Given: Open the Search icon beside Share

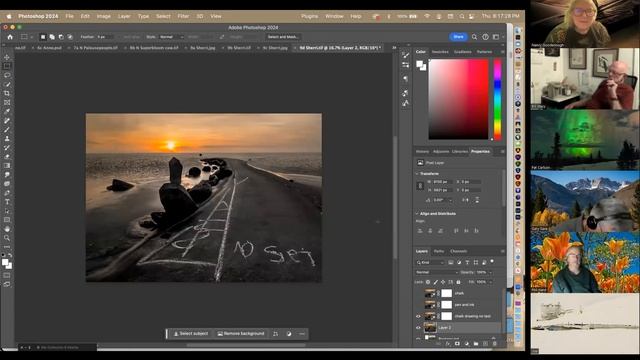Looking at the screenshot, I should point(474,37).
